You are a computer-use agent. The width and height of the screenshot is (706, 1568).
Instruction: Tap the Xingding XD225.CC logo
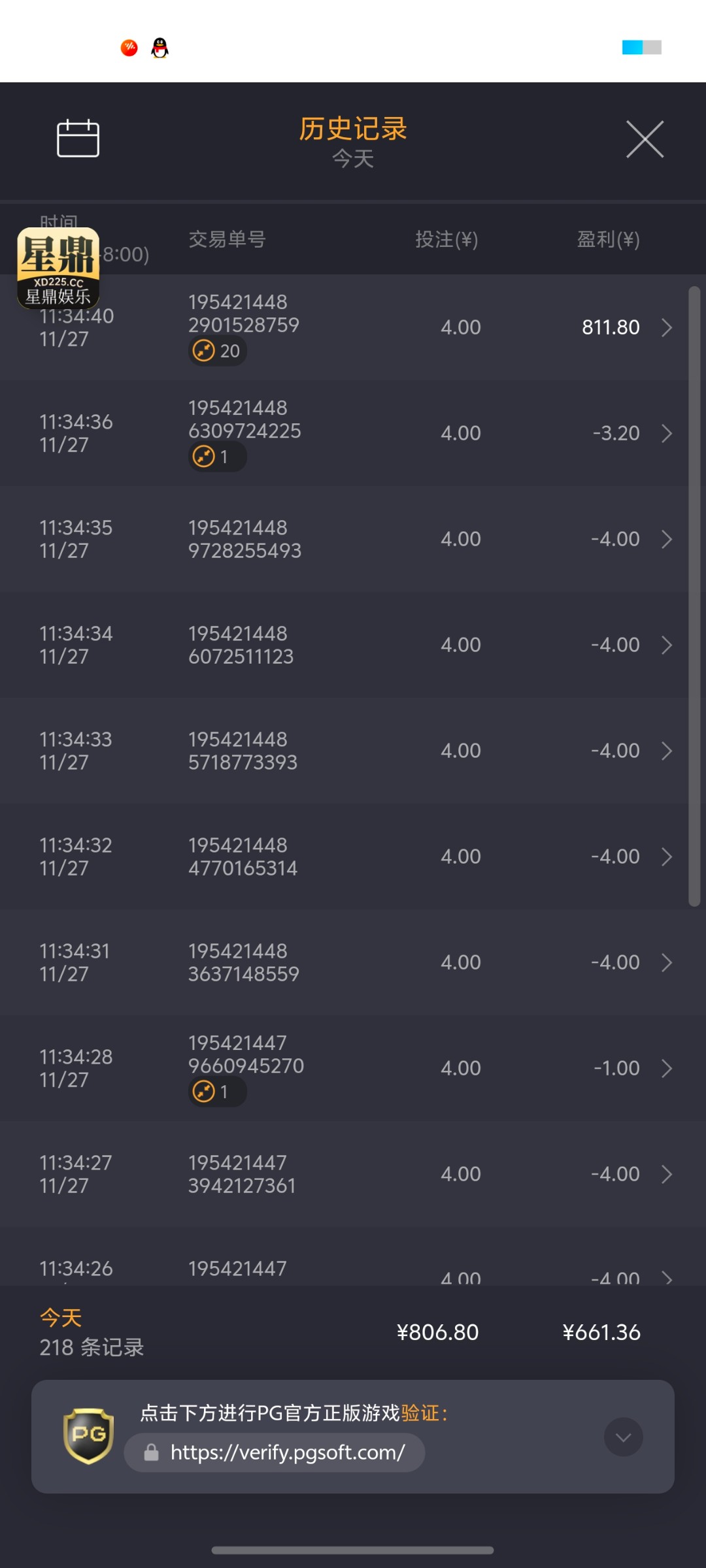coord(58,268)
